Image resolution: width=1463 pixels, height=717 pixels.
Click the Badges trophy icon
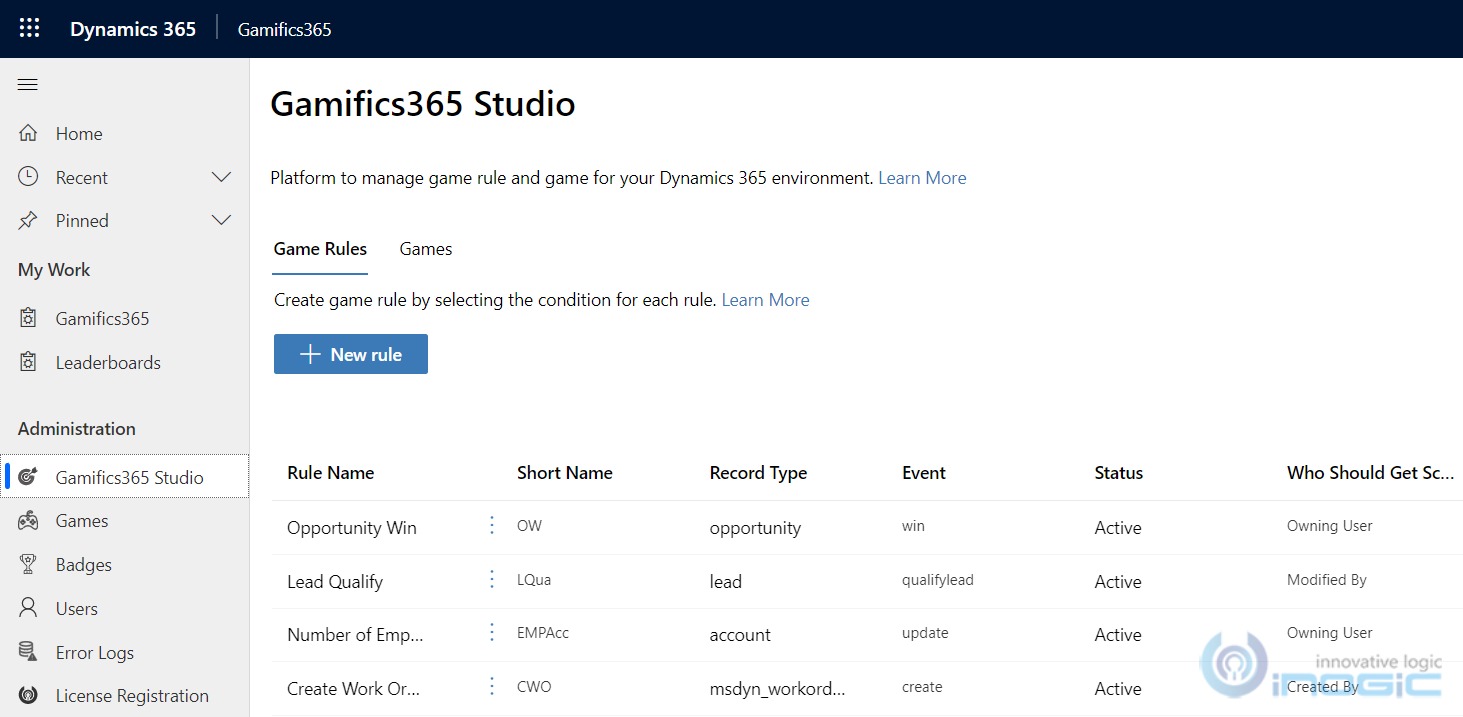28,564
